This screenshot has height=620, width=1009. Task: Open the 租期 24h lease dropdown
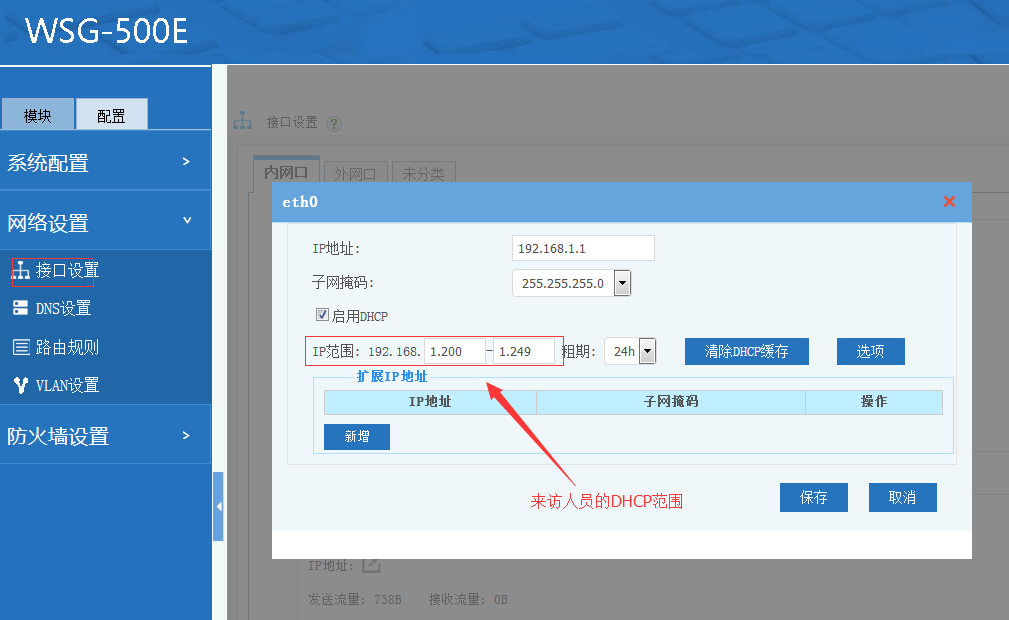[x=646, y=351]
